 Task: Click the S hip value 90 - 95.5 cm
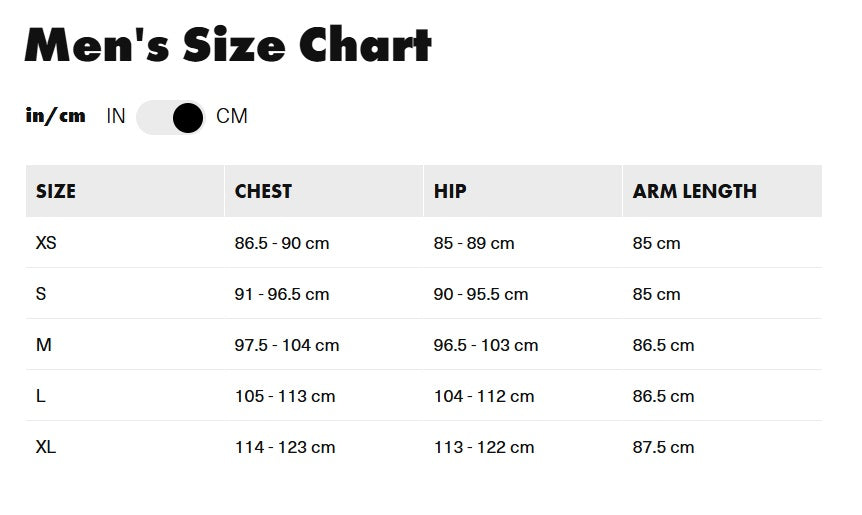point(481,294)
